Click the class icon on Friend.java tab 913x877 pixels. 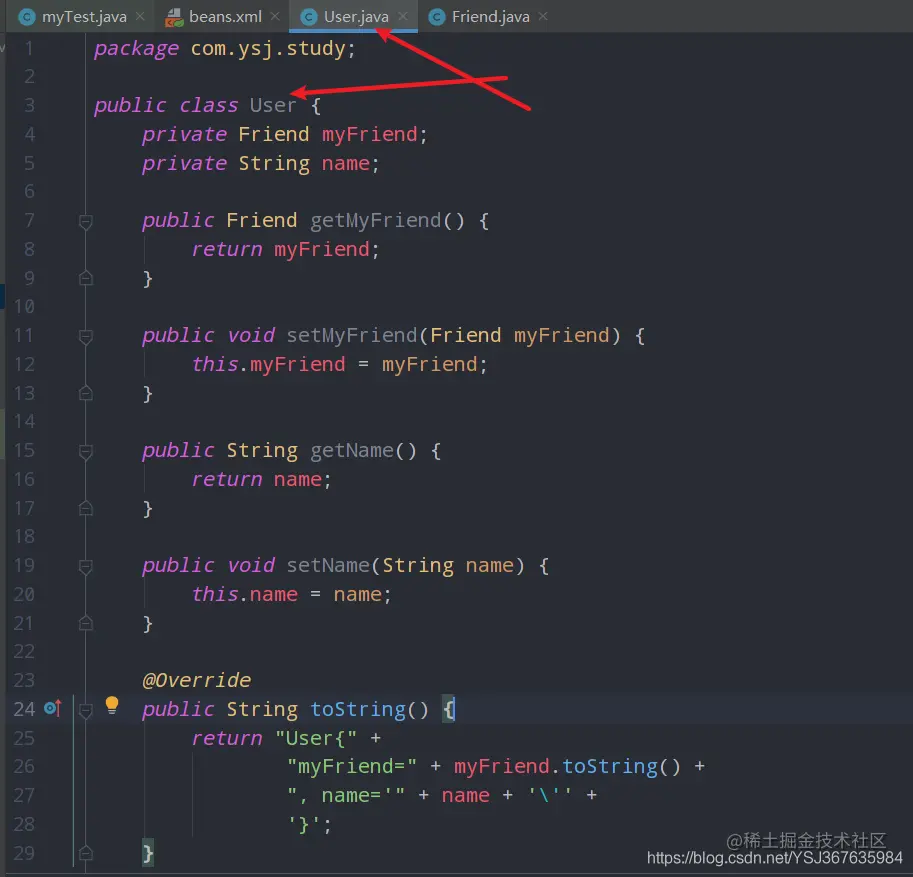point(436,17)
